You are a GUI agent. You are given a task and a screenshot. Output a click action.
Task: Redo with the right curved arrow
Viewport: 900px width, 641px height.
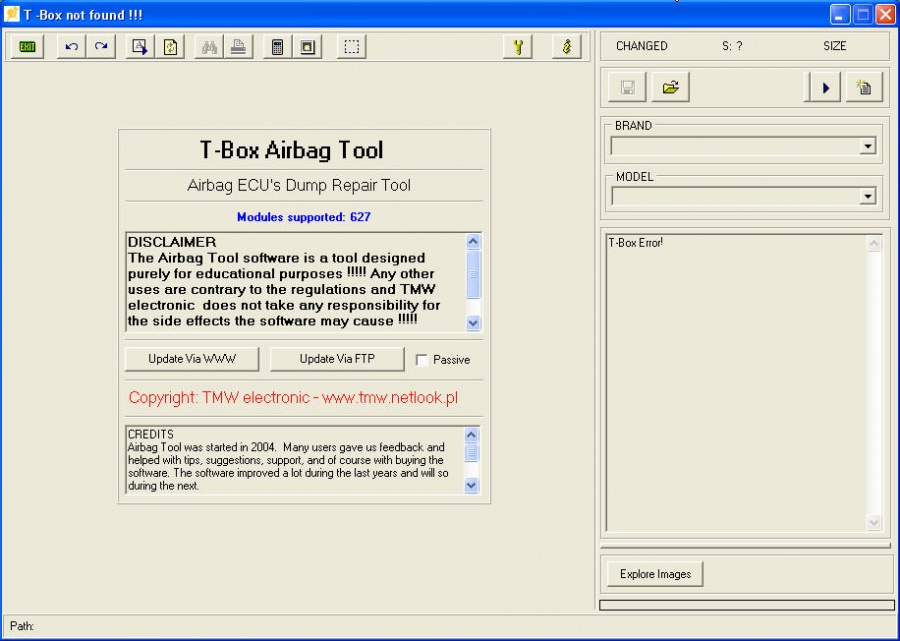[101, 46]
